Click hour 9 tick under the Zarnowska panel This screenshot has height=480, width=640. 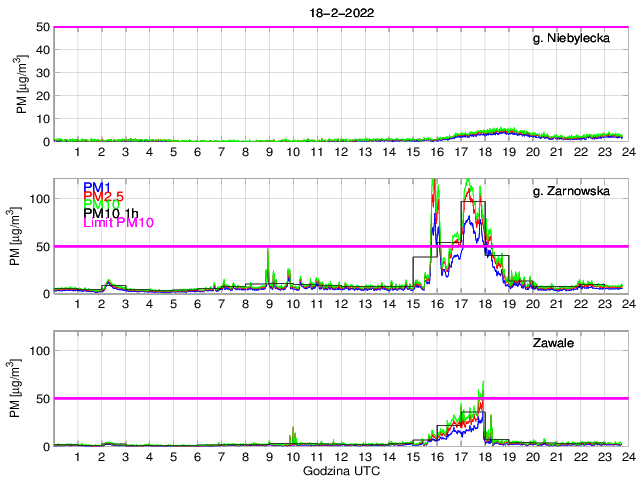(x=269, y=304)
